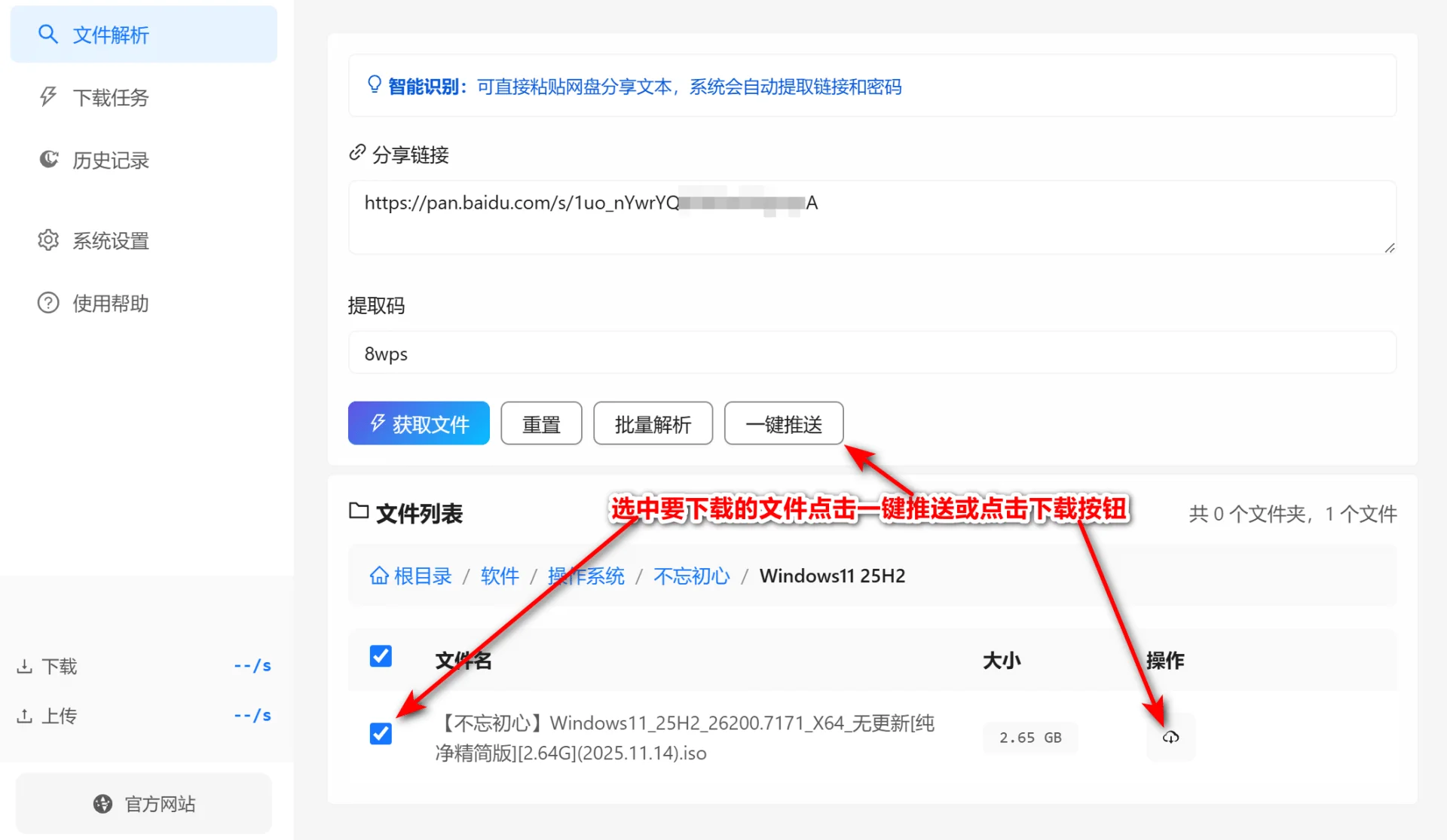This screenshot has height=840, width=1447.
Task: Click the home icon in the breadcrumb
Action: click(379, 576)
